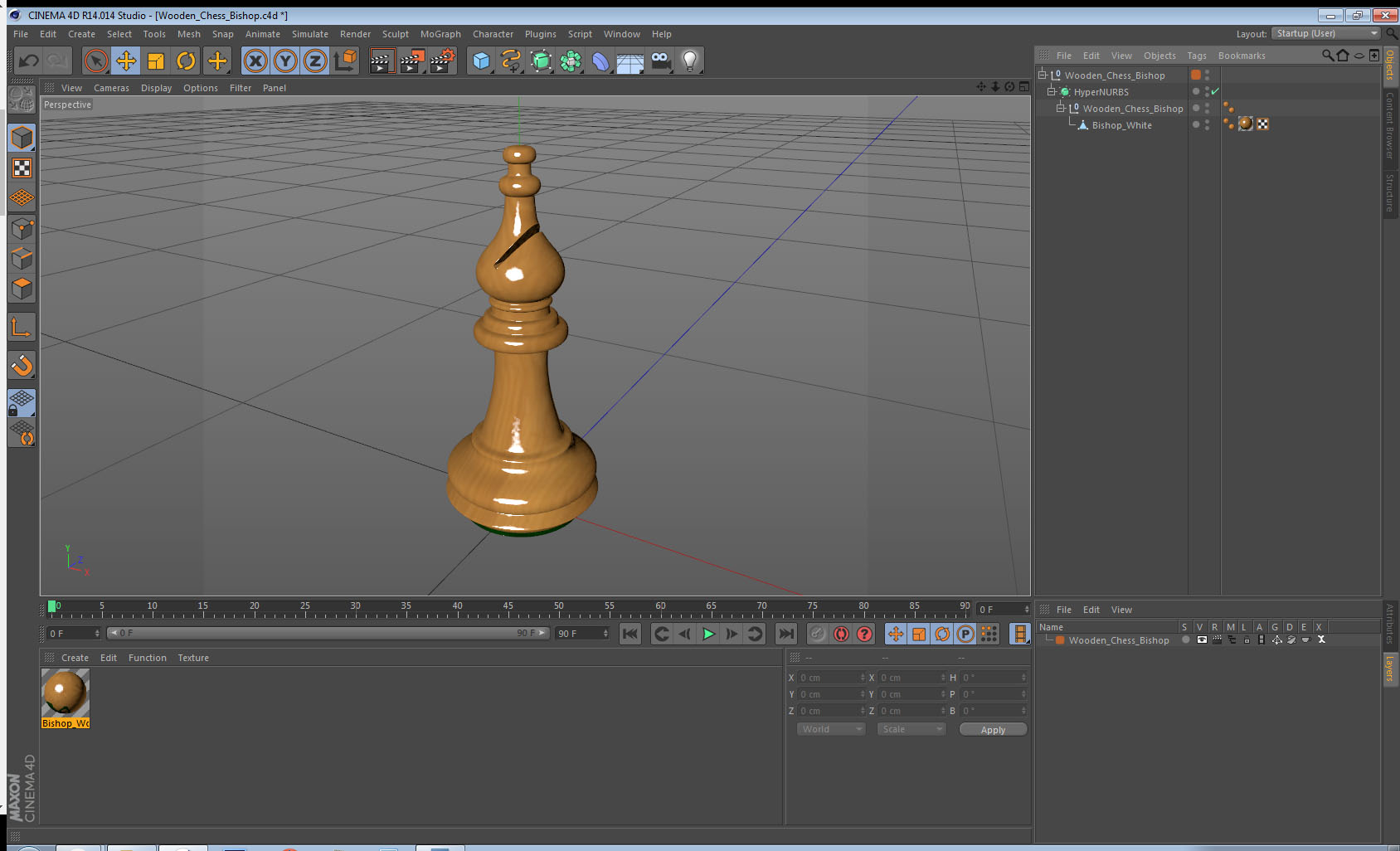Open the Simulate menu
Viewport: 1400px width, 851px height.
tap(310, 34)
